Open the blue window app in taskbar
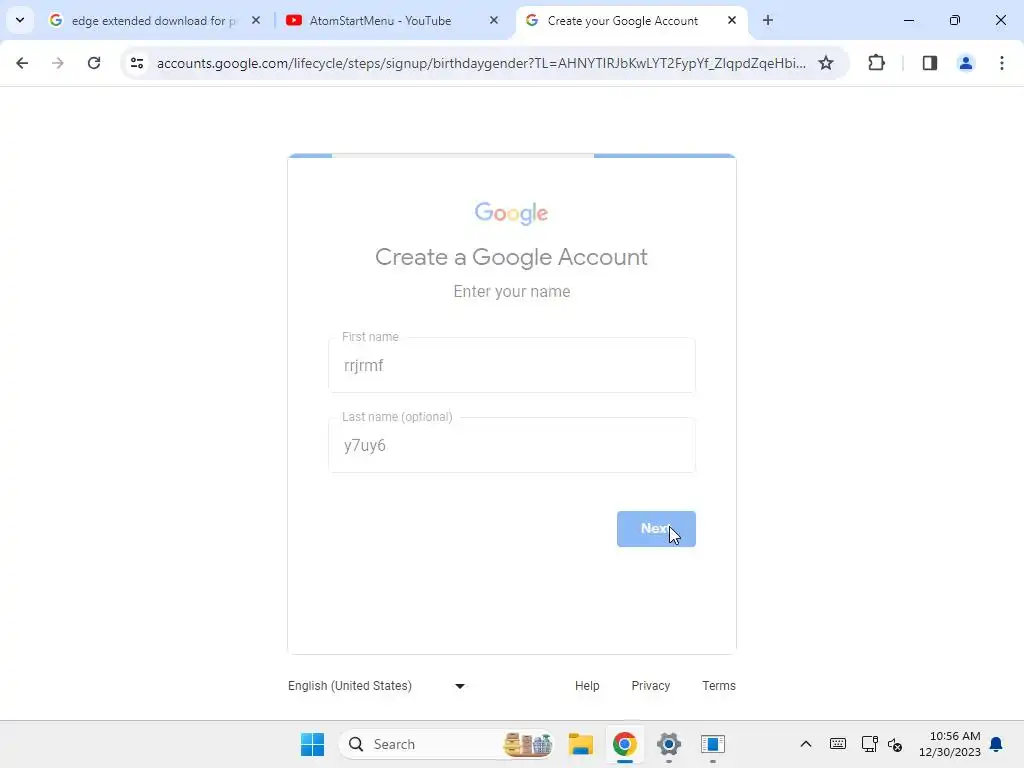This screenshot has width=1024, height=768. click(712, 744)
